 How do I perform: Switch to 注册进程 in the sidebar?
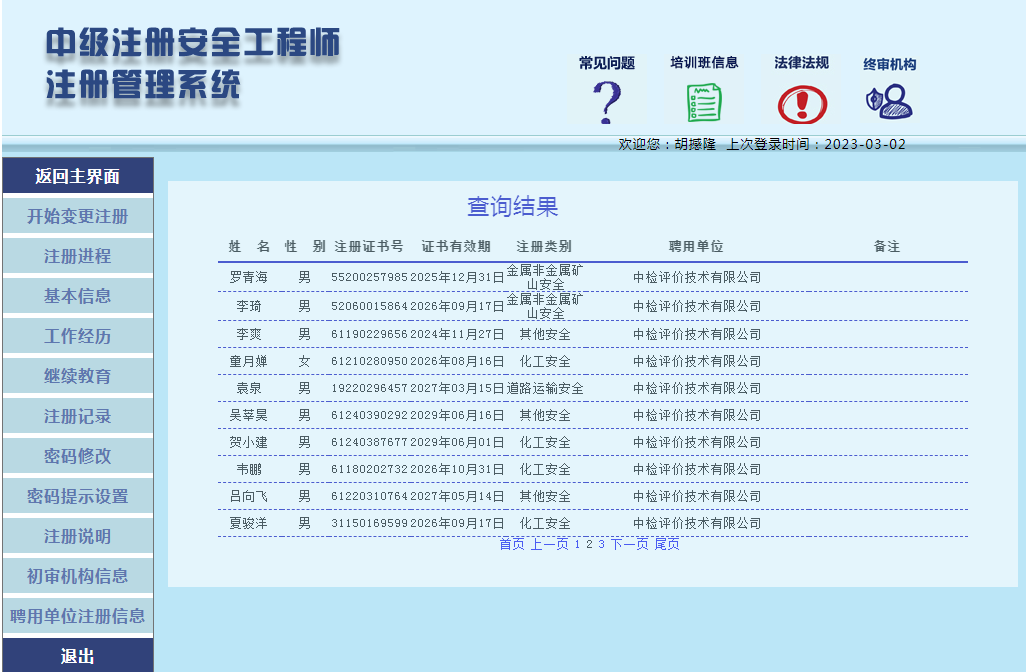click(77, 256)
